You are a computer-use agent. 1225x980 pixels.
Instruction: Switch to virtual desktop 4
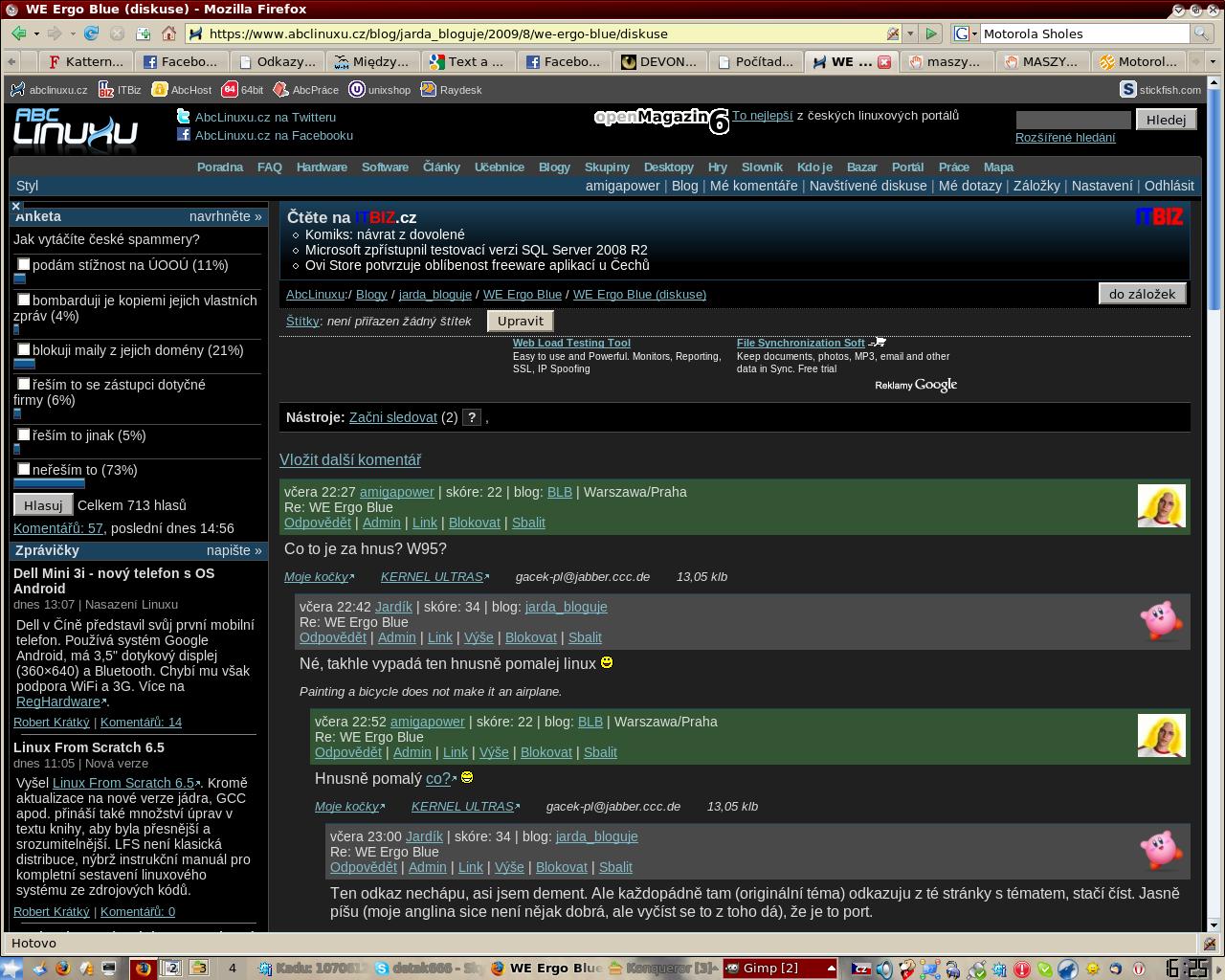232,968
